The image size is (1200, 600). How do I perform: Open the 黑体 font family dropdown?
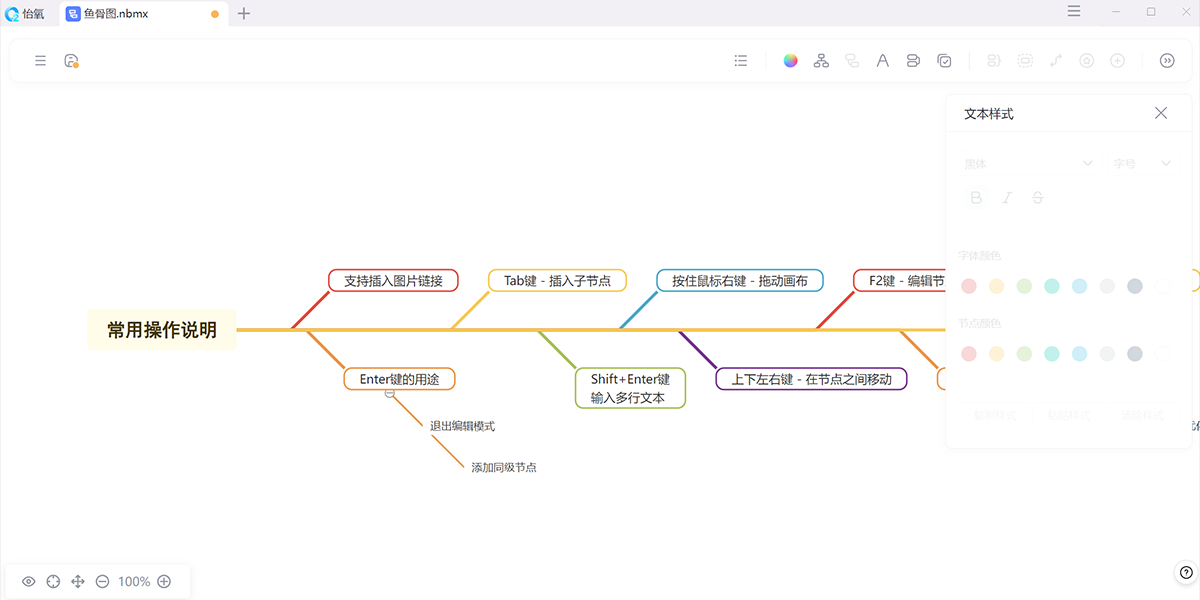(1027, 163)
